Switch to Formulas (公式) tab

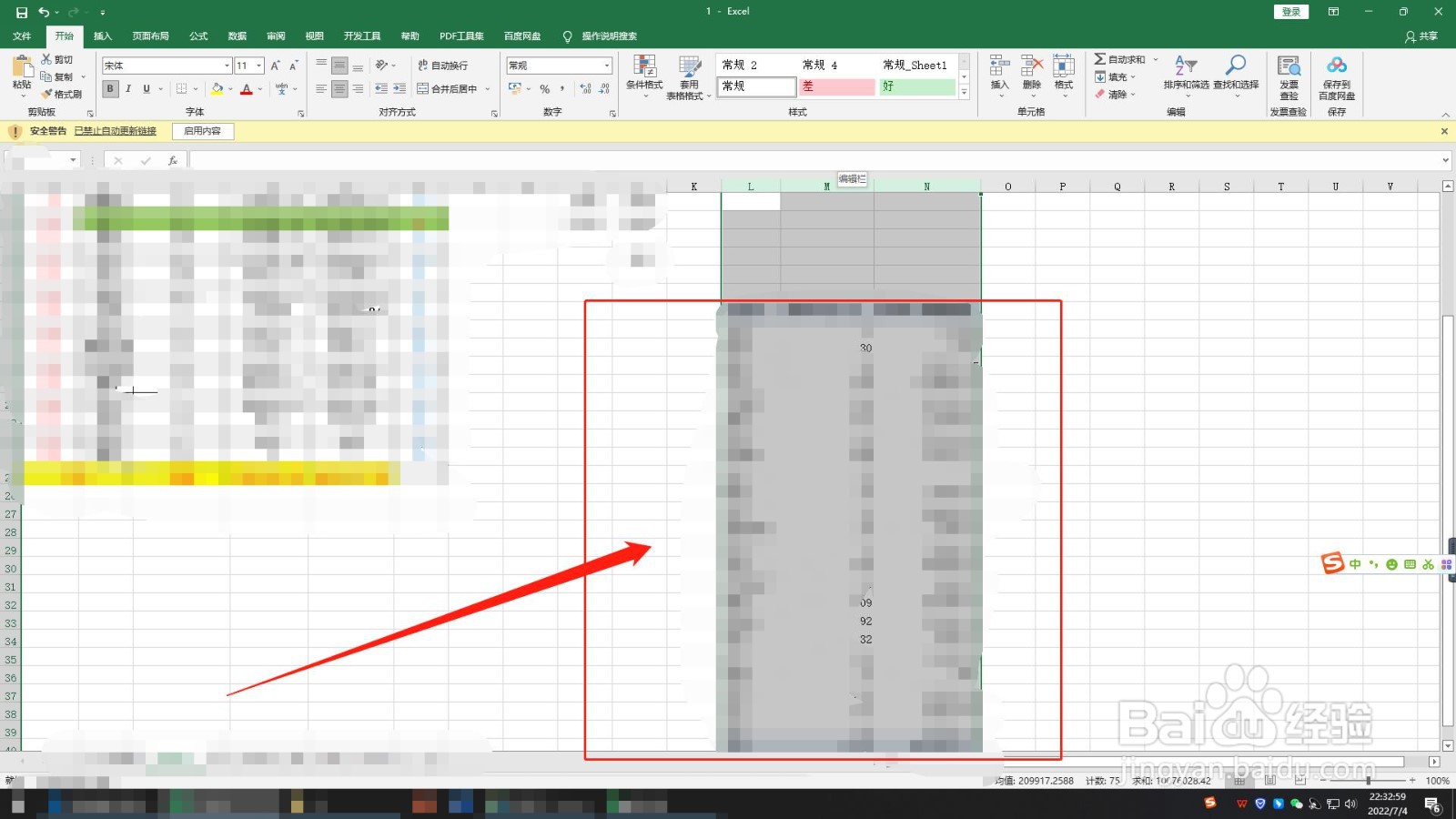tap(198, 36)
